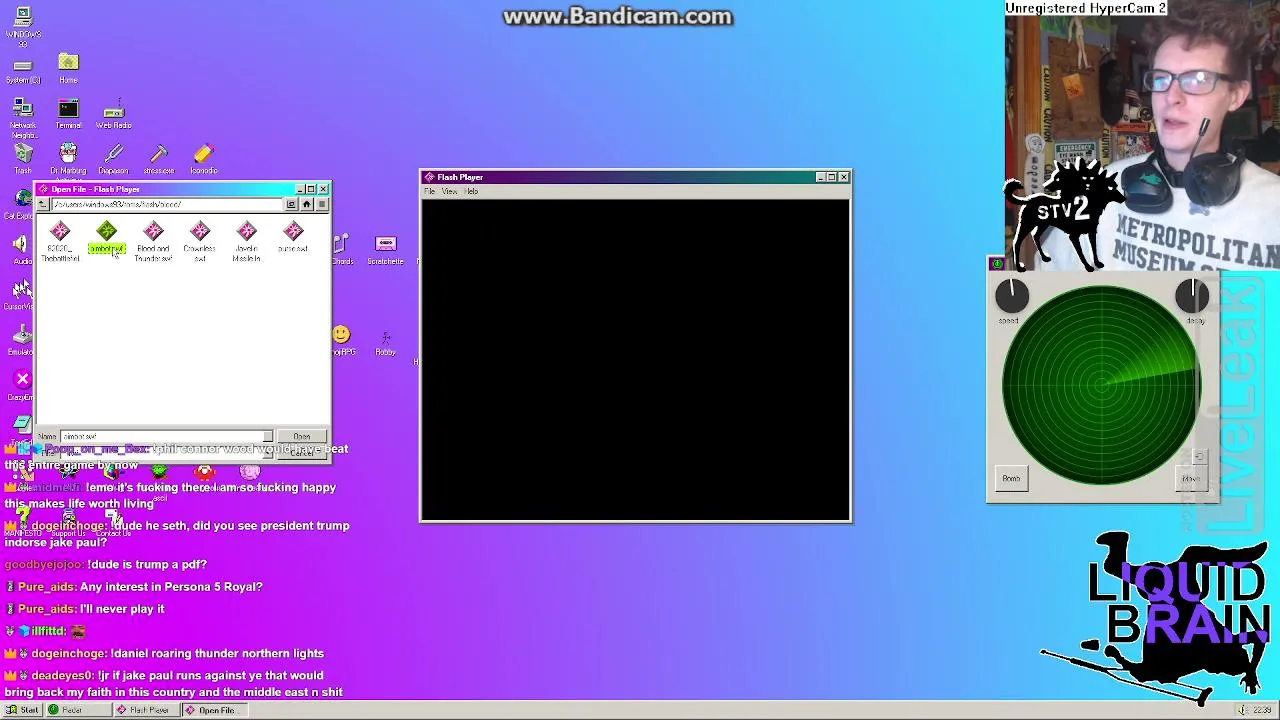Click the Bomb button on radar widget

pyautogui.click(x=1011, y=478)
